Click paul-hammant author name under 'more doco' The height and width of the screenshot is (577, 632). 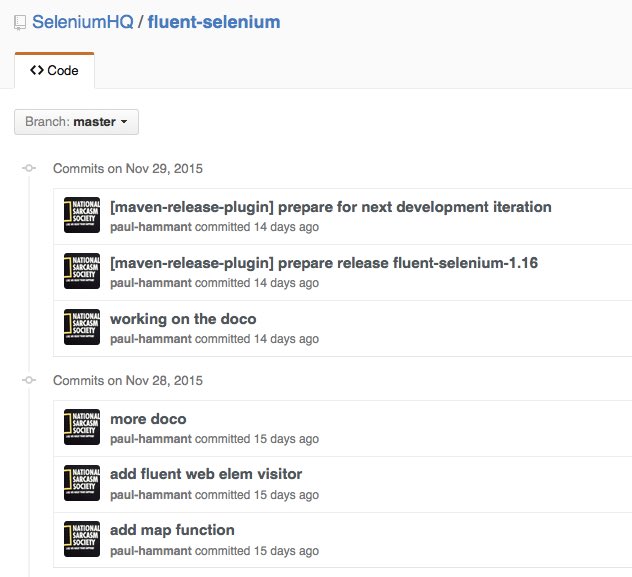tap(151, 439)
